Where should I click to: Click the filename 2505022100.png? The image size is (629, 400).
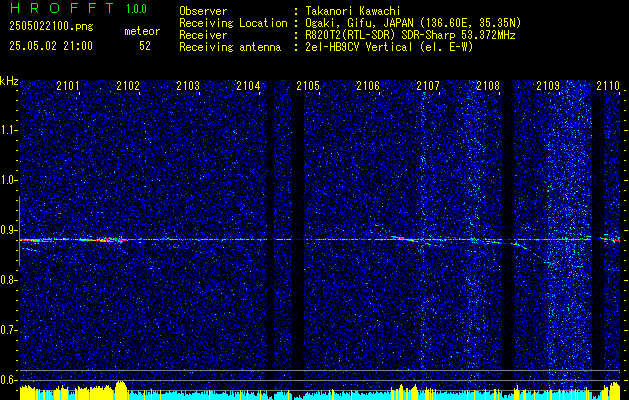51,27
